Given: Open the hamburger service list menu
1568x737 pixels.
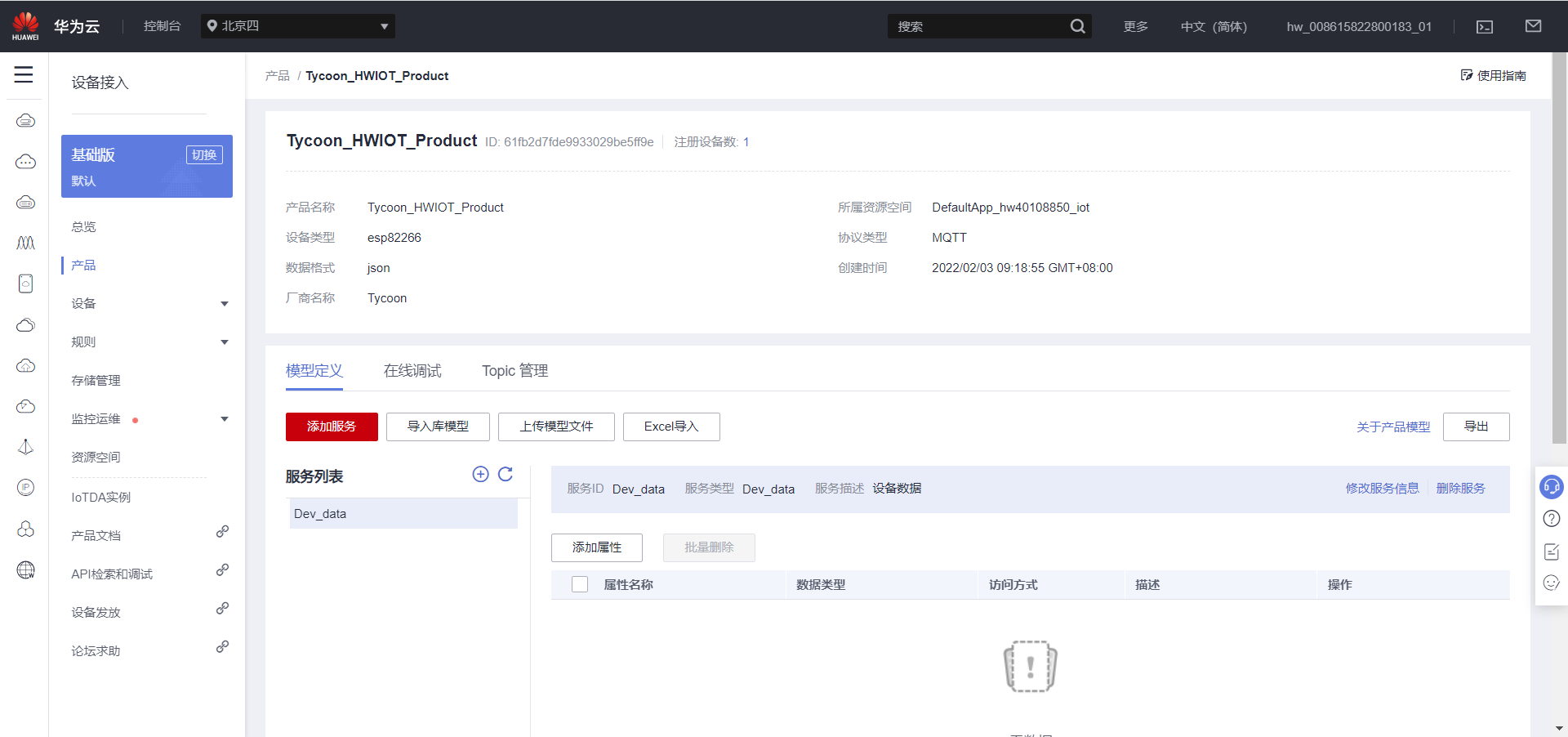Looking at the screenshot, I should [x=24, y=75].
